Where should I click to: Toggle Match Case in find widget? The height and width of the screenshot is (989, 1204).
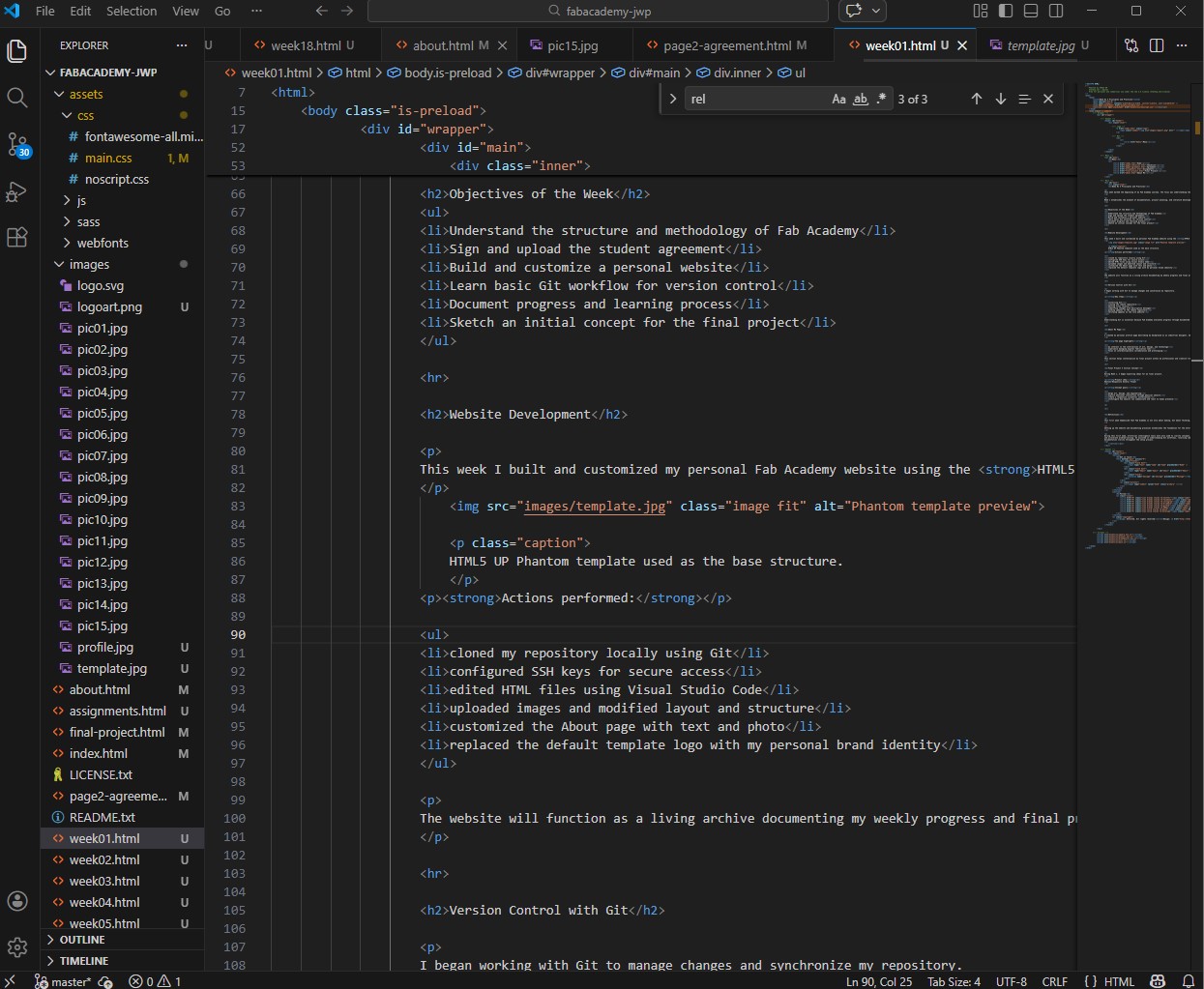[x=838, y=99]
